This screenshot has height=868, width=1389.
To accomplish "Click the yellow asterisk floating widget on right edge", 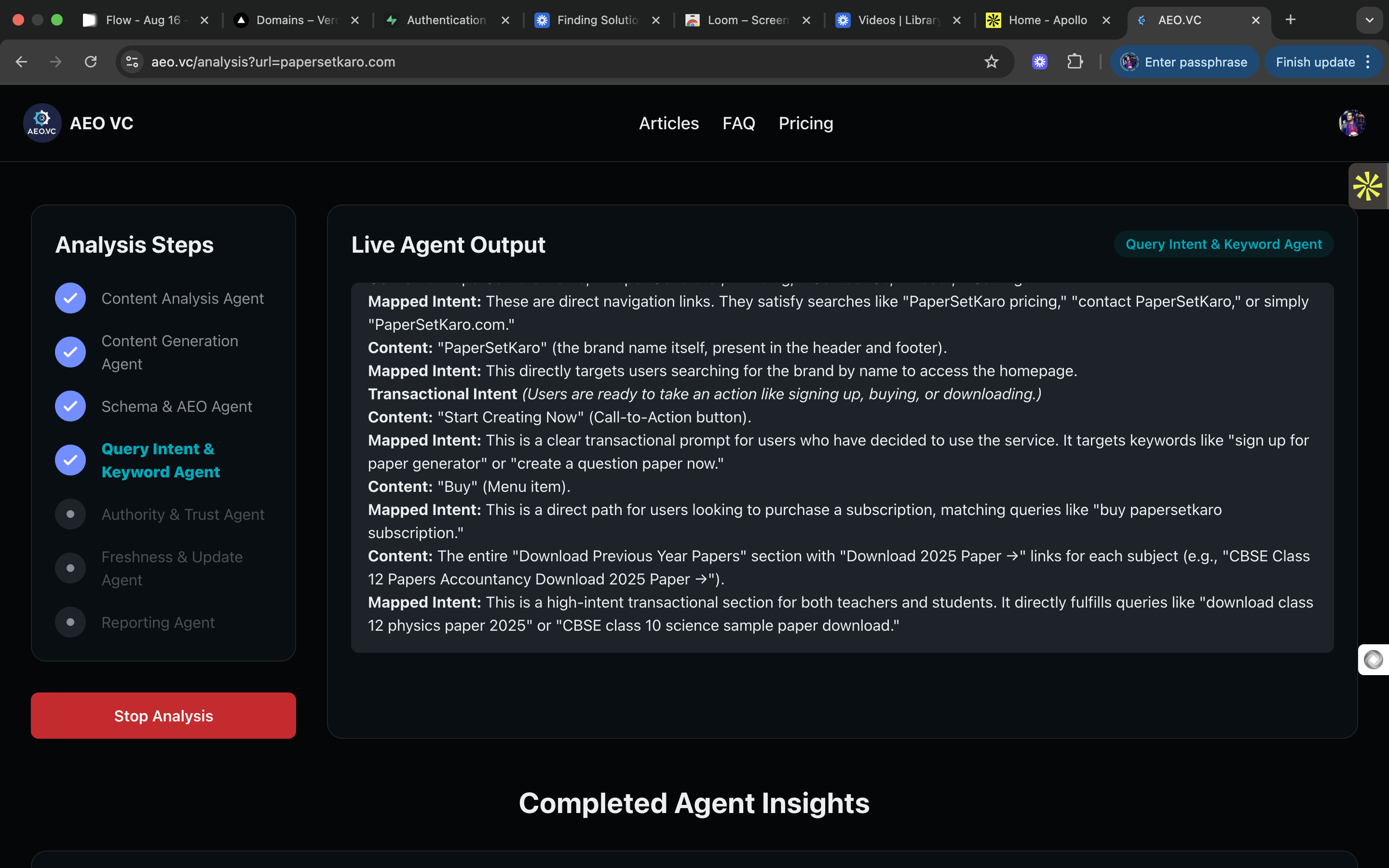I will [1369, 186].
